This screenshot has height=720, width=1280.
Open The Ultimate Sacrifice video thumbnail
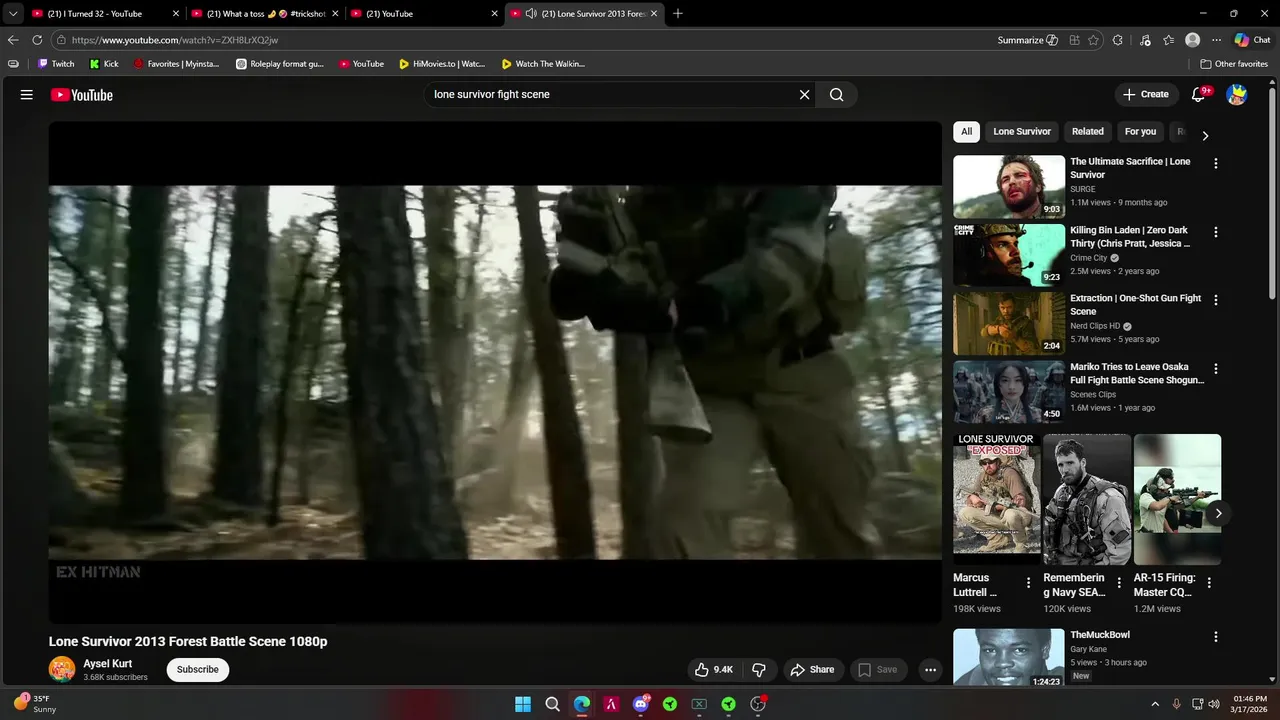1009,187
